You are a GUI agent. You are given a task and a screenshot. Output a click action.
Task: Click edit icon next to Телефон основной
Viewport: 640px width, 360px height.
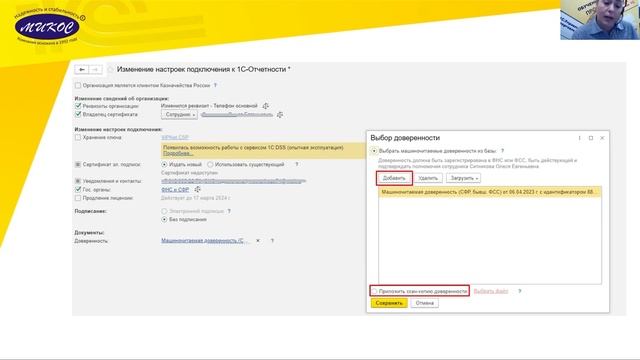coord(265,106)
